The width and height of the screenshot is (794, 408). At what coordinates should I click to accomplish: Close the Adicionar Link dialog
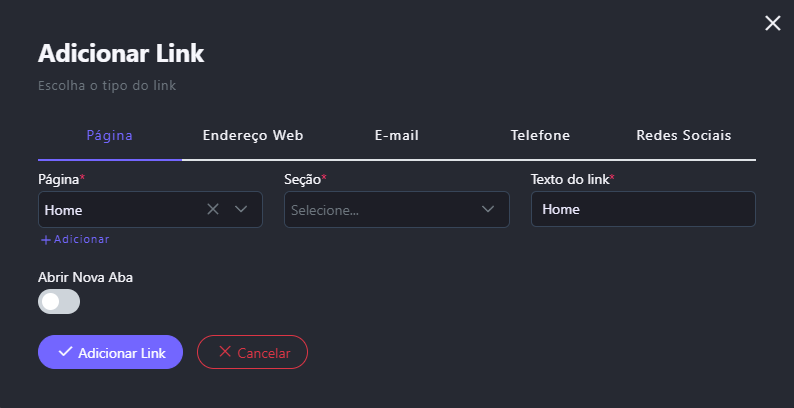pos(773,23)
